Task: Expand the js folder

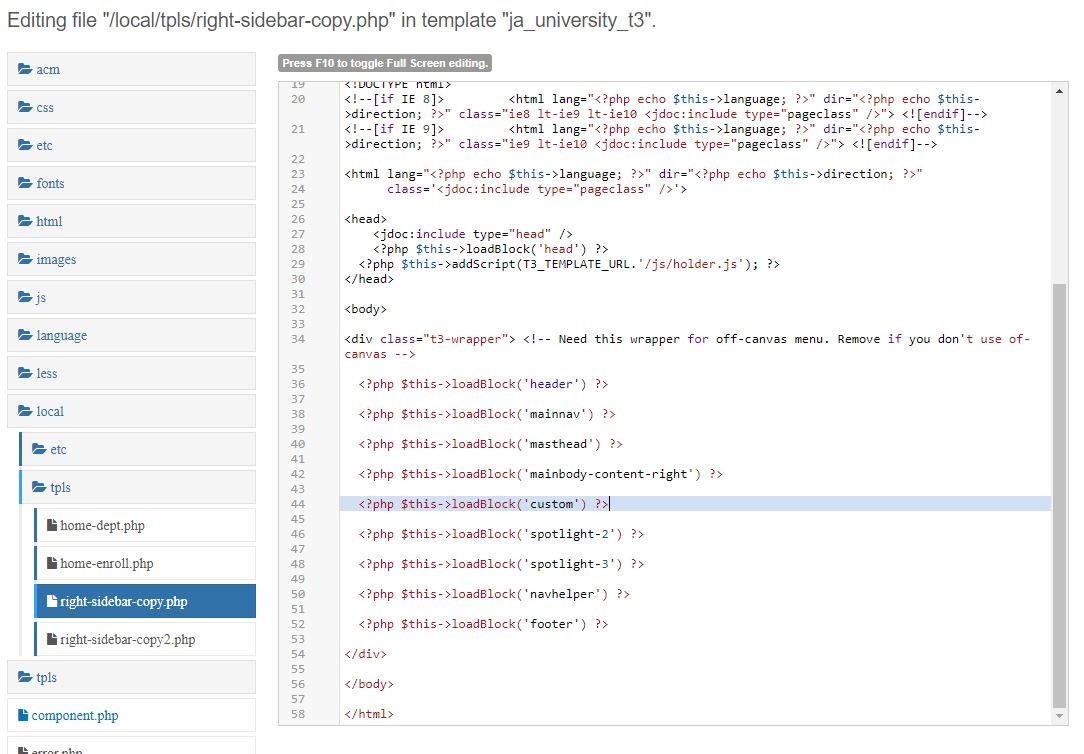Action: pos(40,298)
